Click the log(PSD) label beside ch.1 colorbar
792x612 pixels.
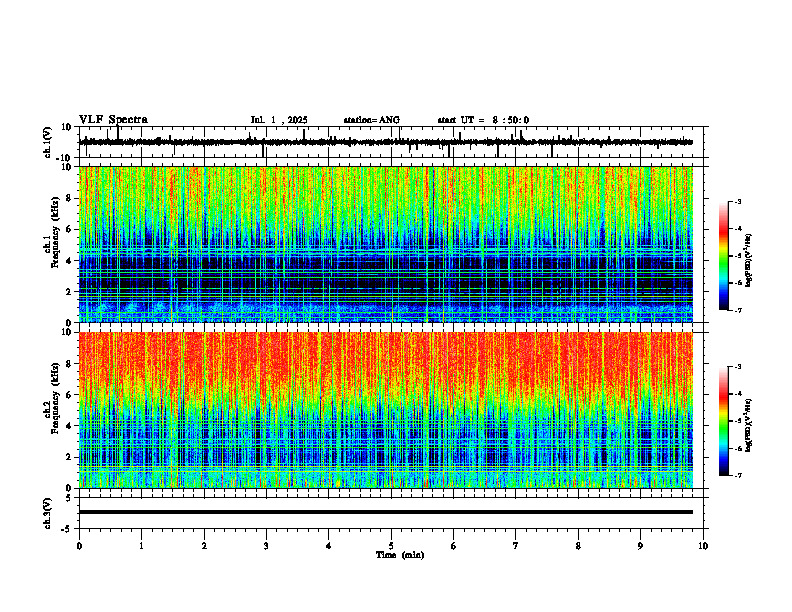(x=749, y=261)
